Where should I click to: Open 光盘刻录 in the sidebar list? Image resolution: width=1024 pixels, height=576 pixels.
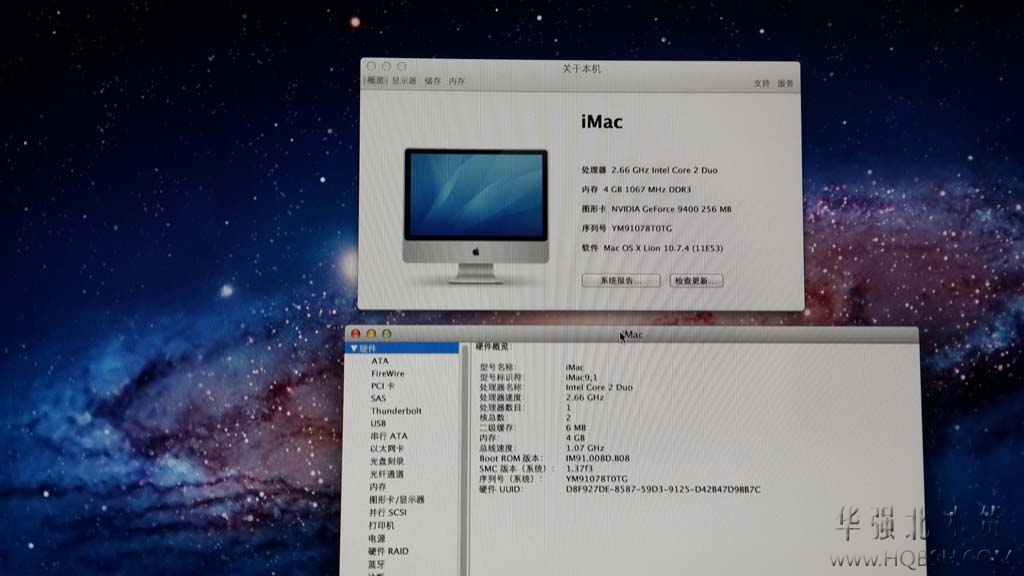pos(387,461)
